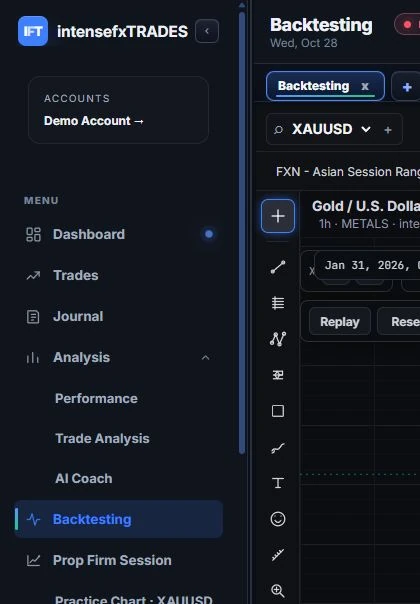Click the Prop Firm Session chart icon
The image size is (420, 604).
coord(33,560)
